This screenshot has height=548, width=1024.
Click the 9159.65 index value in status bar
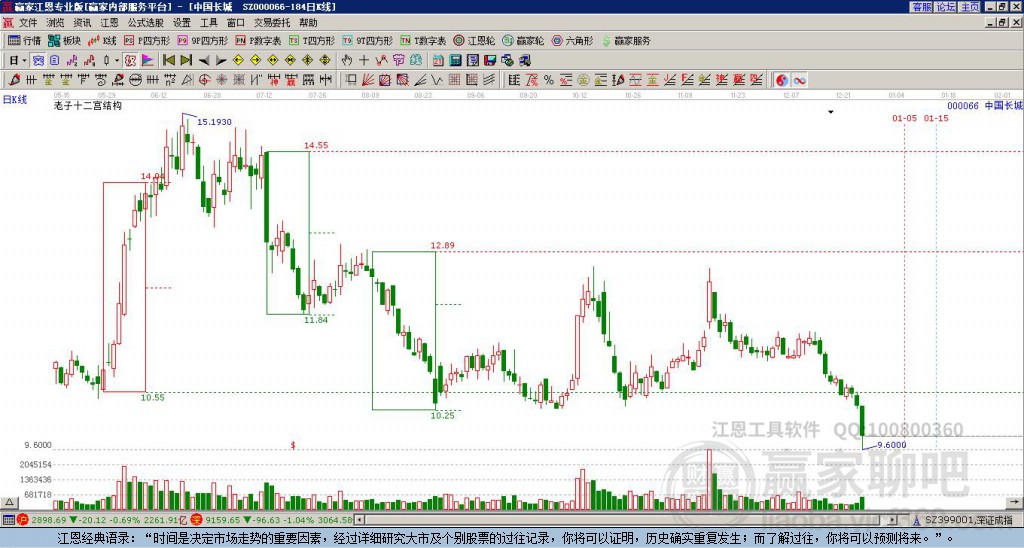pyautogui.click(x=223, y=520)
